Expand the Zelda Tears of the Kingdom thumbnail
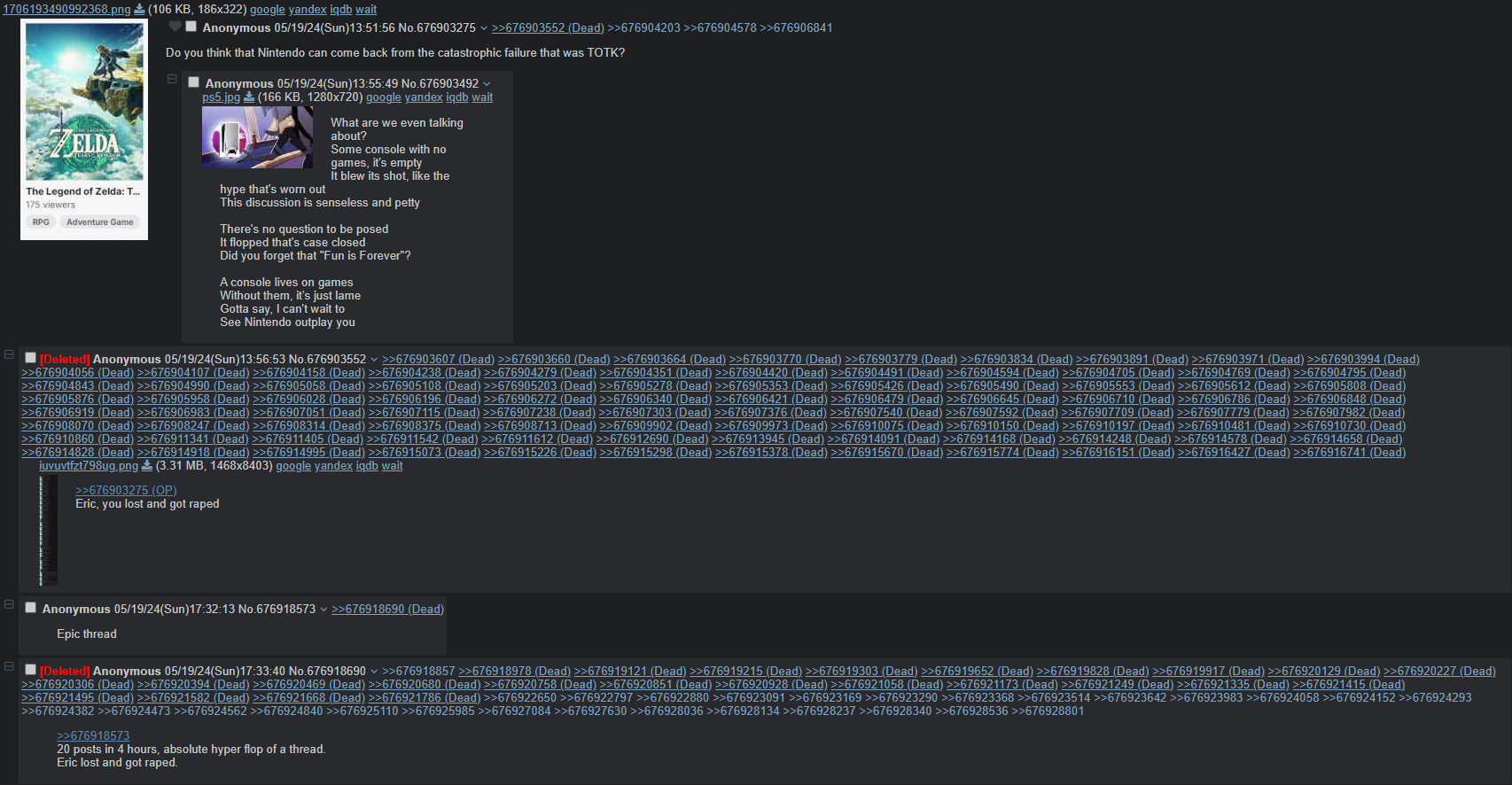The height and width of the screenshot is (785, 1512). click(84, 130)
